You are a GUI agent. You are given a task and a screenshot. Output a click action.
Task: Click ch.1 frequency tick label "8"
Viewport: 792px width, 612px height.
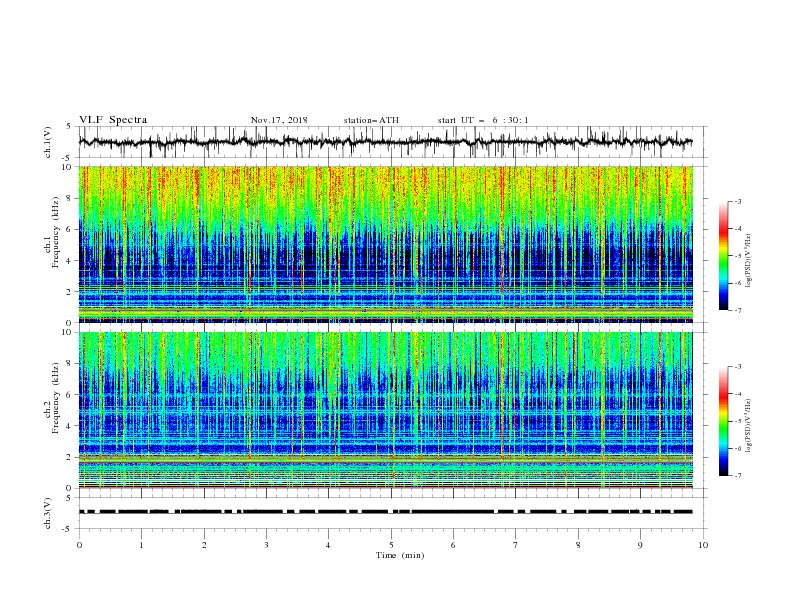[x=70, y=198]
